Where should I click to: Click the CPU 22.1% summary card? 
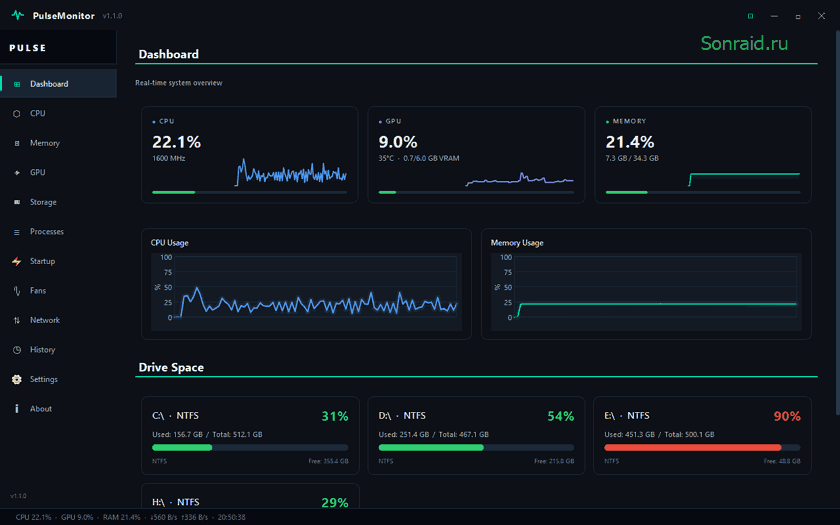tap(250, 155)
